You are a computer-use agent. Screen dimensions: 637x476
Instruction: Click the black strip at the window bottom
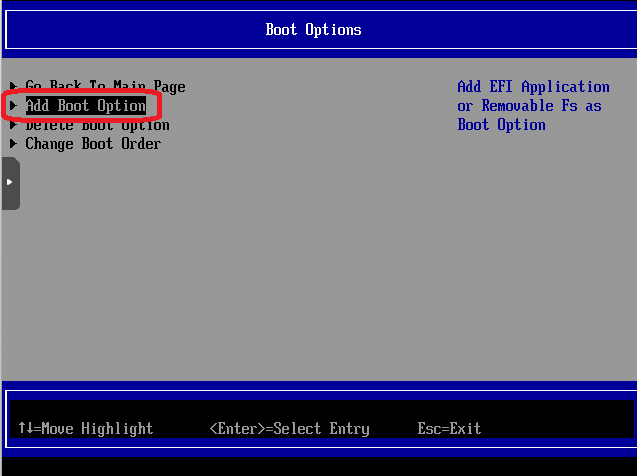pos(318,467)
